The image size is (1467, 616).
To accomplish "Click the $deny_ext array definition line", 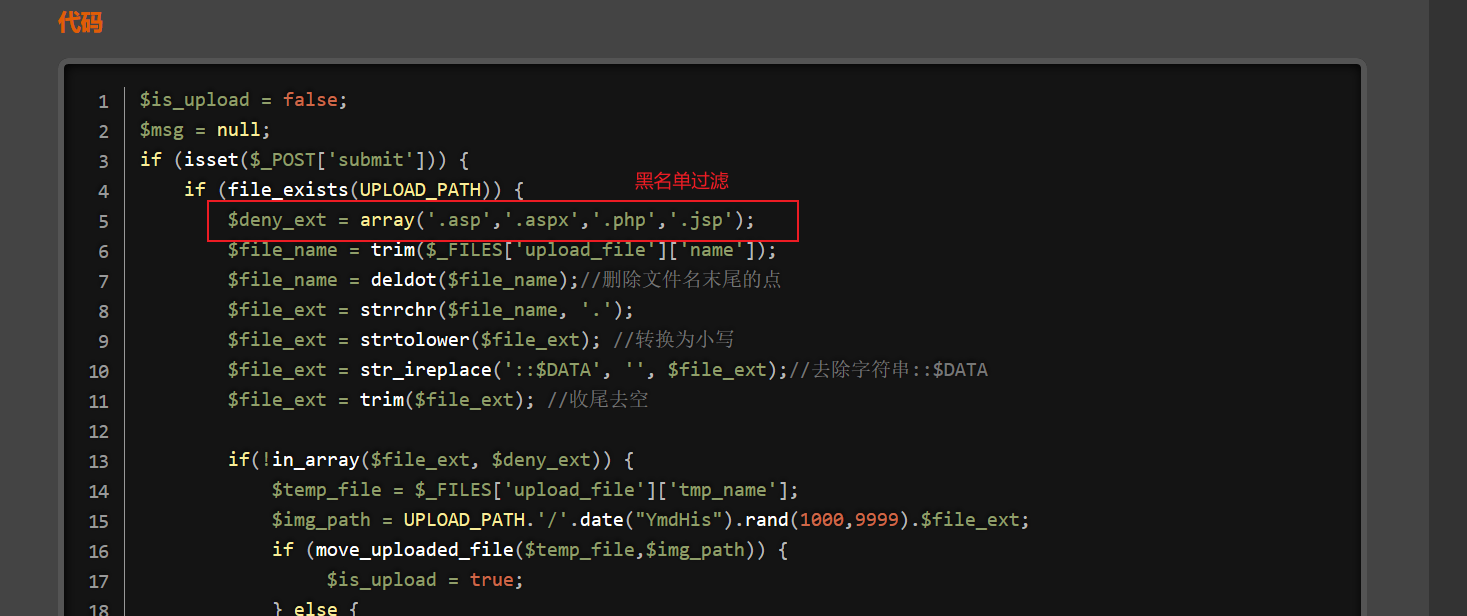I will click(x=491, y=220).
